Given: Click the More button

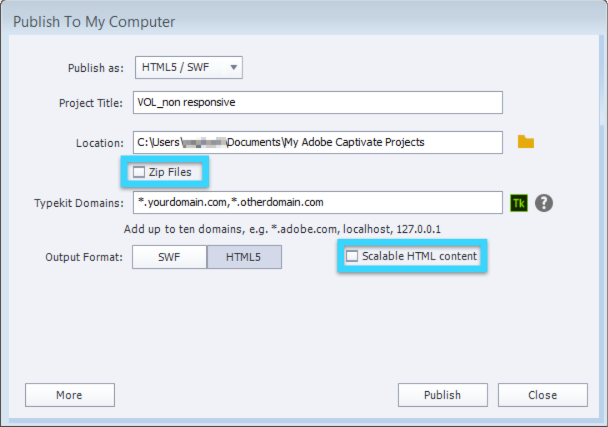Looking at the screenshot, I should click(70, 395).
